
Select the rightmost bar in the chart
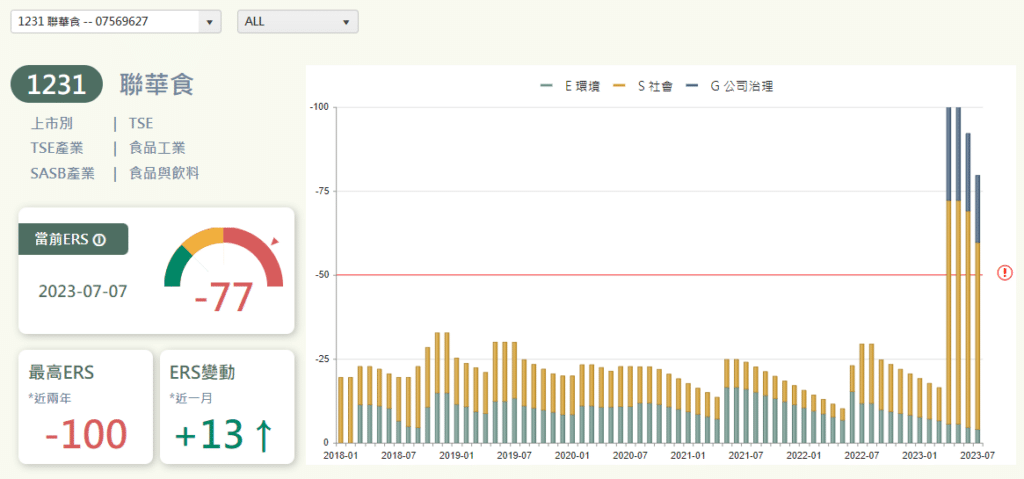tap(977, 310)
